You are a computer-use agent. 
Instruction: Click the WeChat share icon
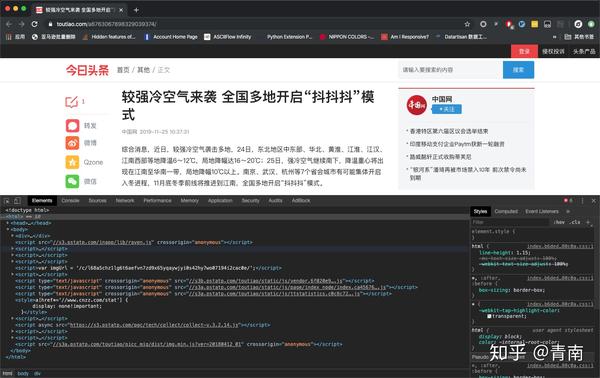tap(72, 181)
